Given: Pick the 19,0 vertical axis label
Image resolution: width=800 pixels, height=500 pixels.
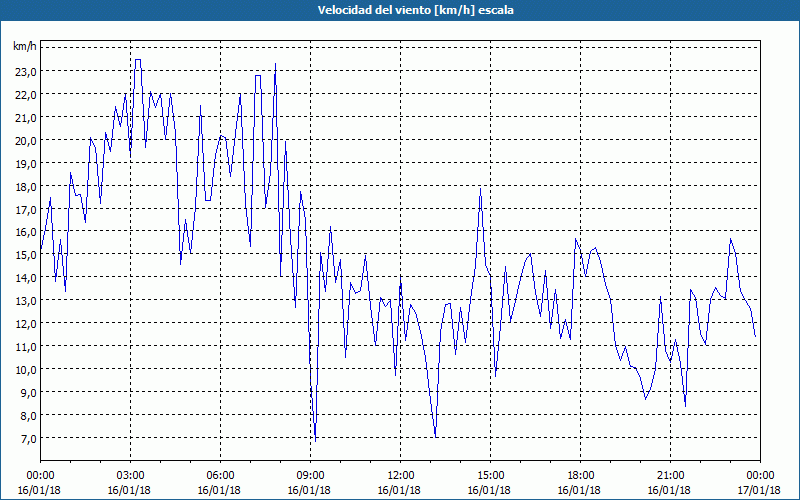Looking at the screenshot, I should pos(26,164).
